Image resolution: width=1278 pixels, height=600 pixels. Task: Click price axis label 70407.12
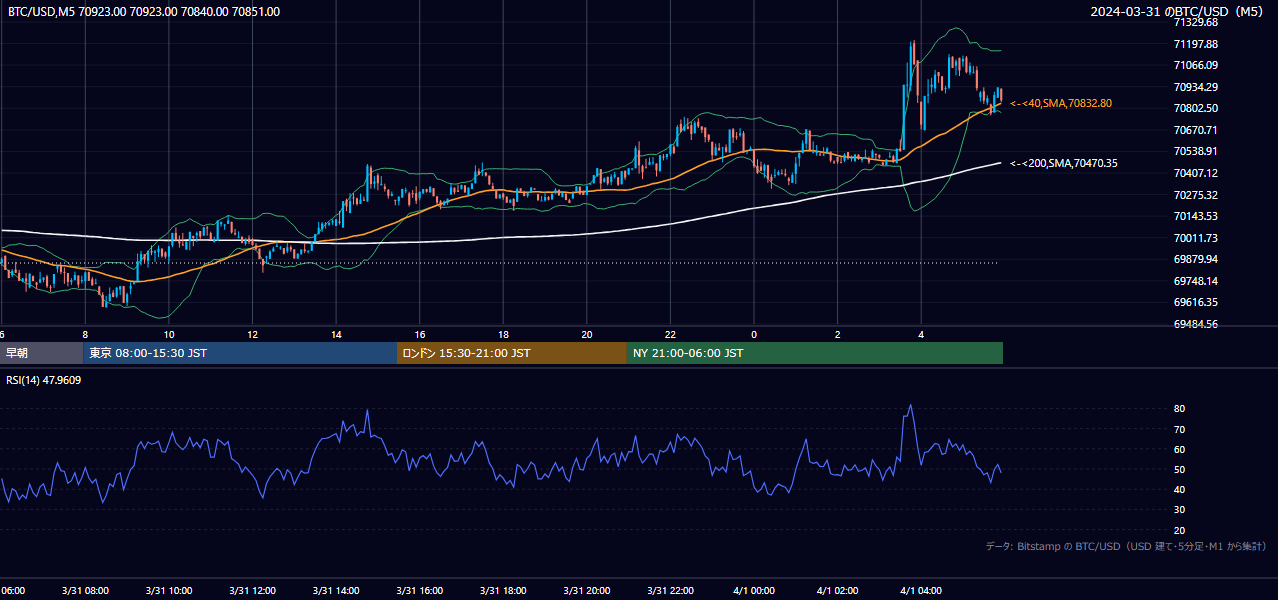1196,173
